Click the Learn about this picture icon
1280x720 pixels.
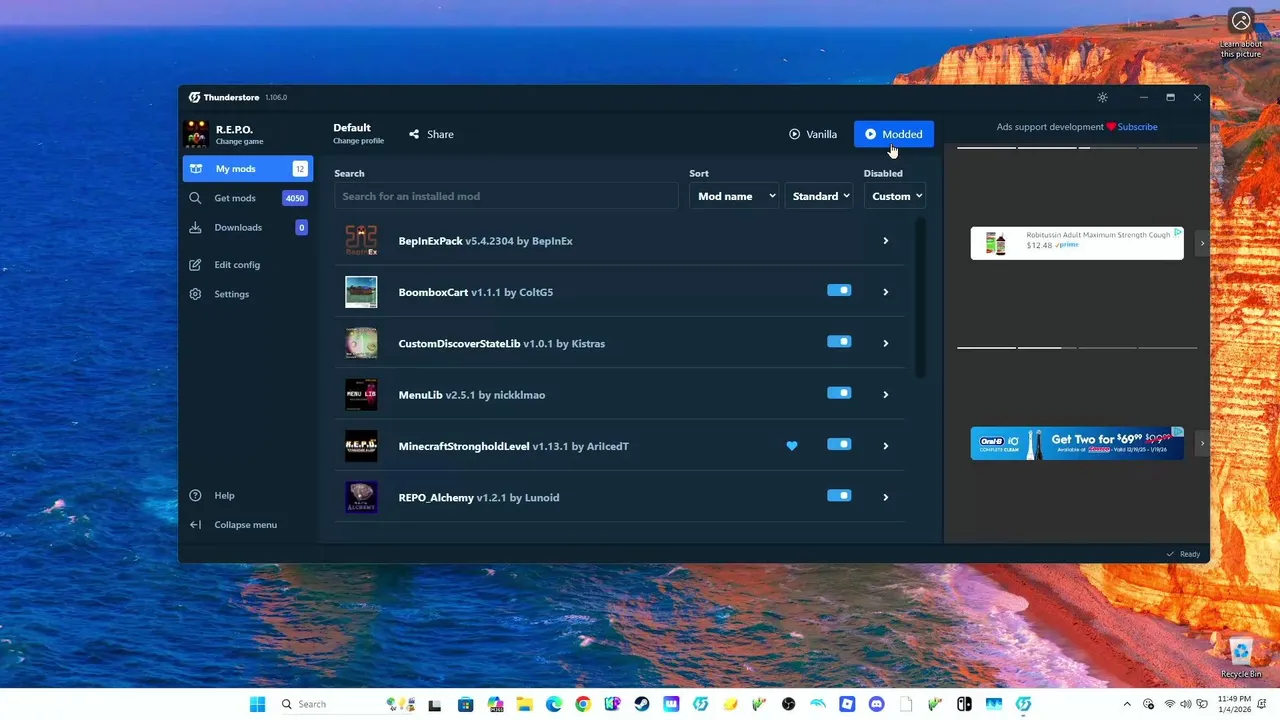1241,33
